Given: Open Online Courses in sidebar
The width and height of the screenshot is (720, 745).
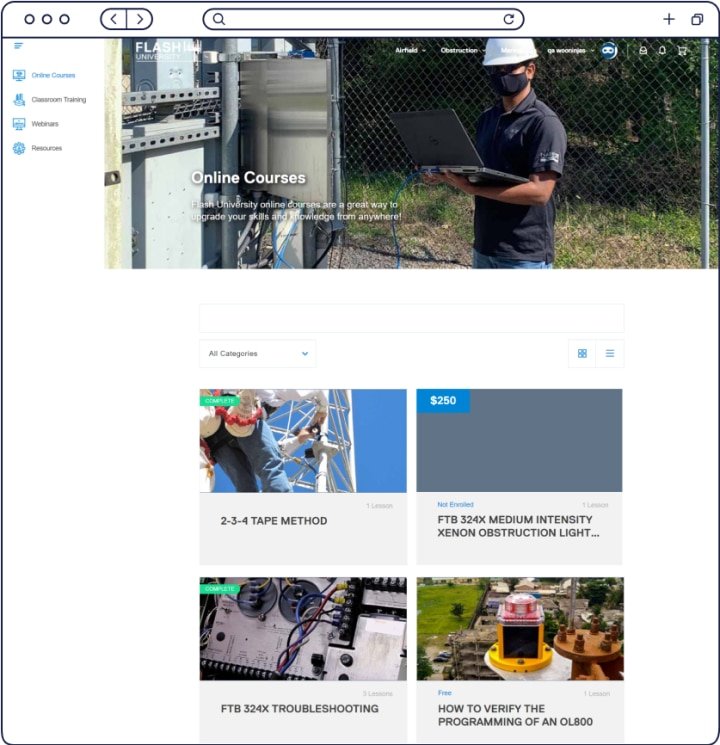Looking at the screenshot, I should coord(53,75).
